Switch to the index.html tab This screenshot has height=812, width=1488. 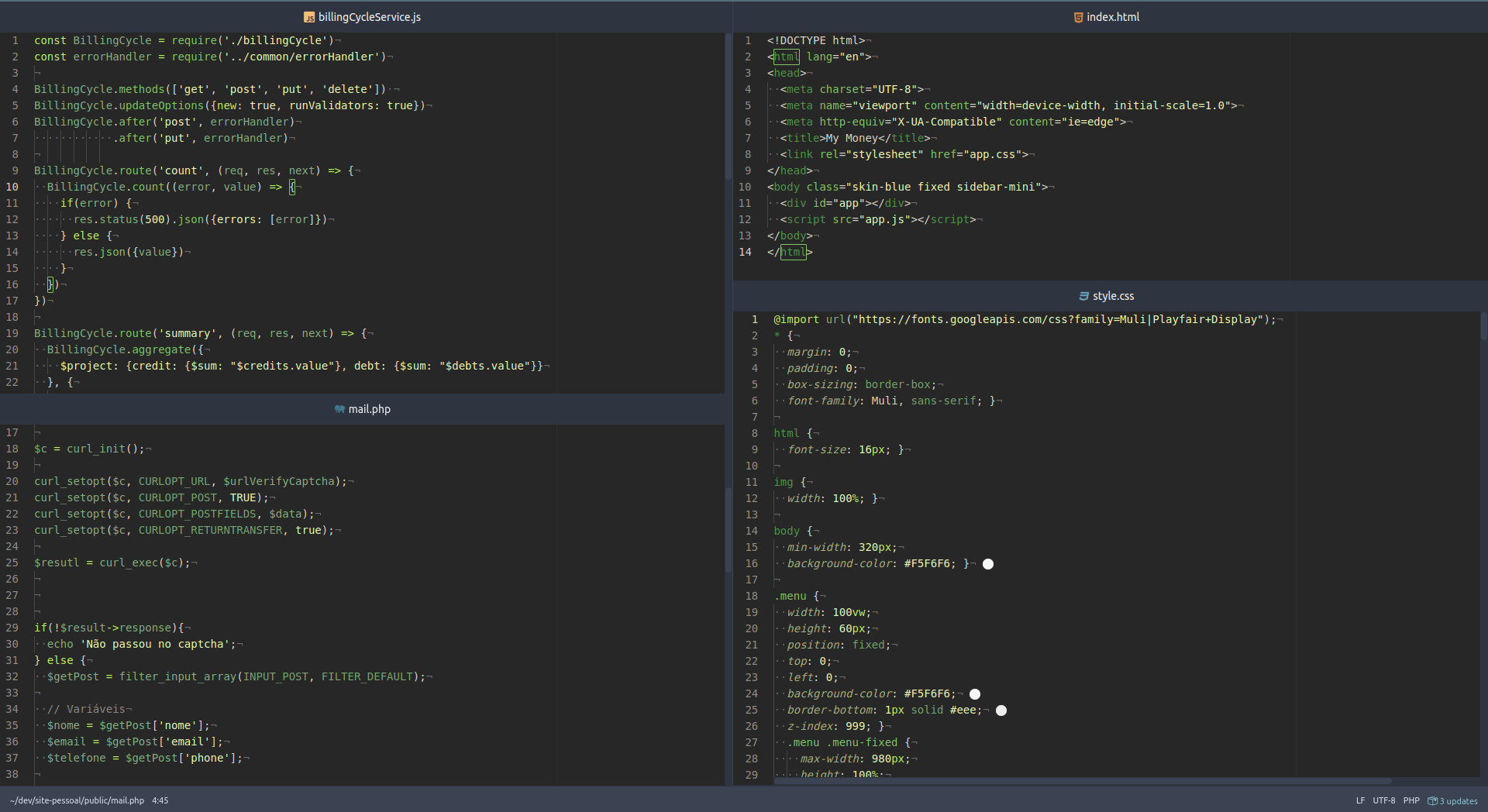(1106, 17)
